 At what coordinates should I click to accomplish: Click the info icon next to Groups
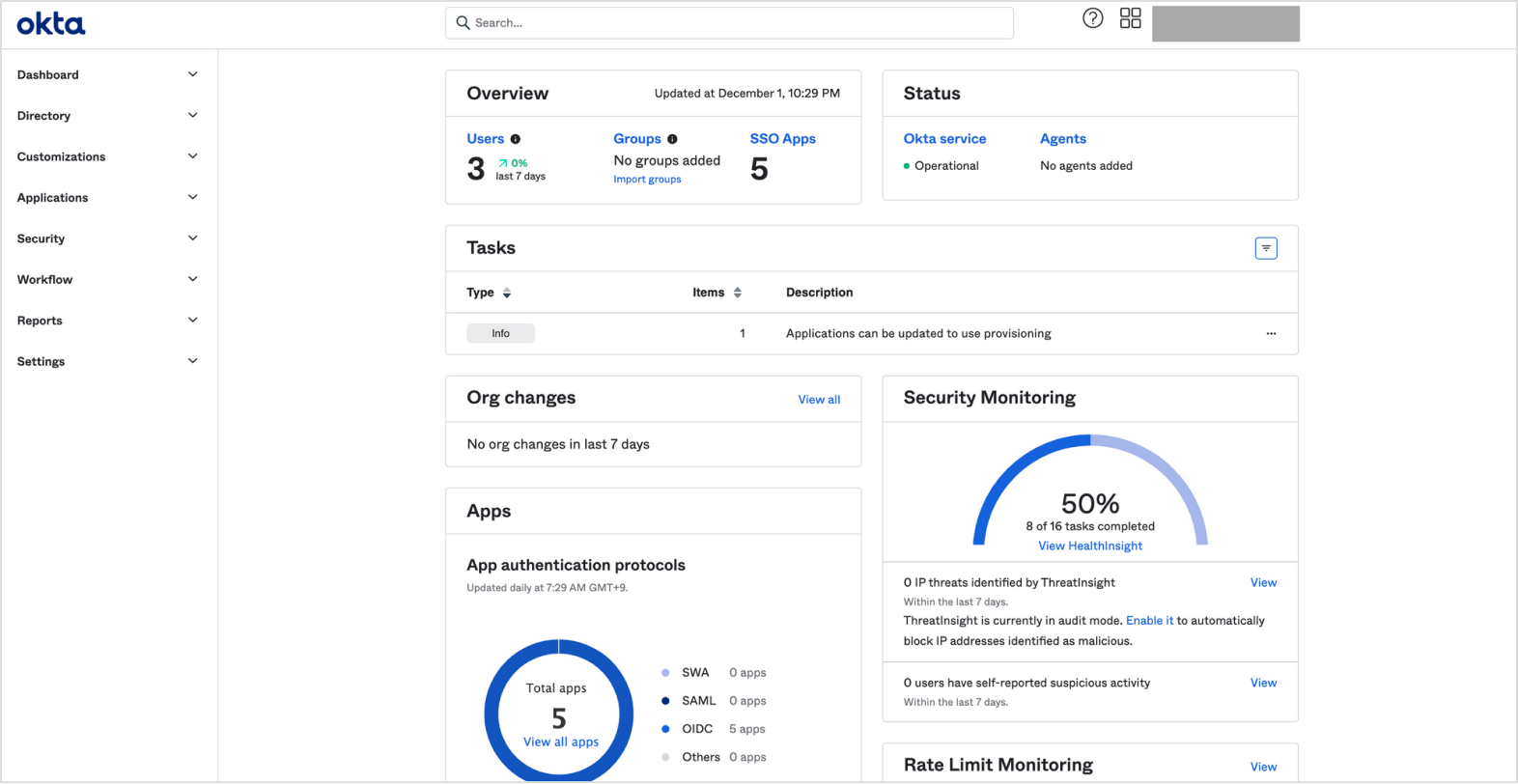(672, 139)
